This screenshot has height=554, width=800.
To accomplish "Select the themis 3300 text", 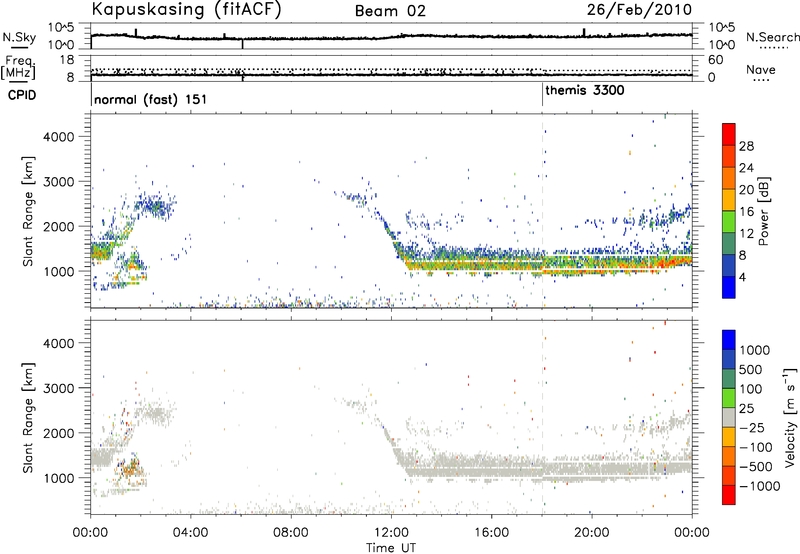I will [x=585, y=91].
